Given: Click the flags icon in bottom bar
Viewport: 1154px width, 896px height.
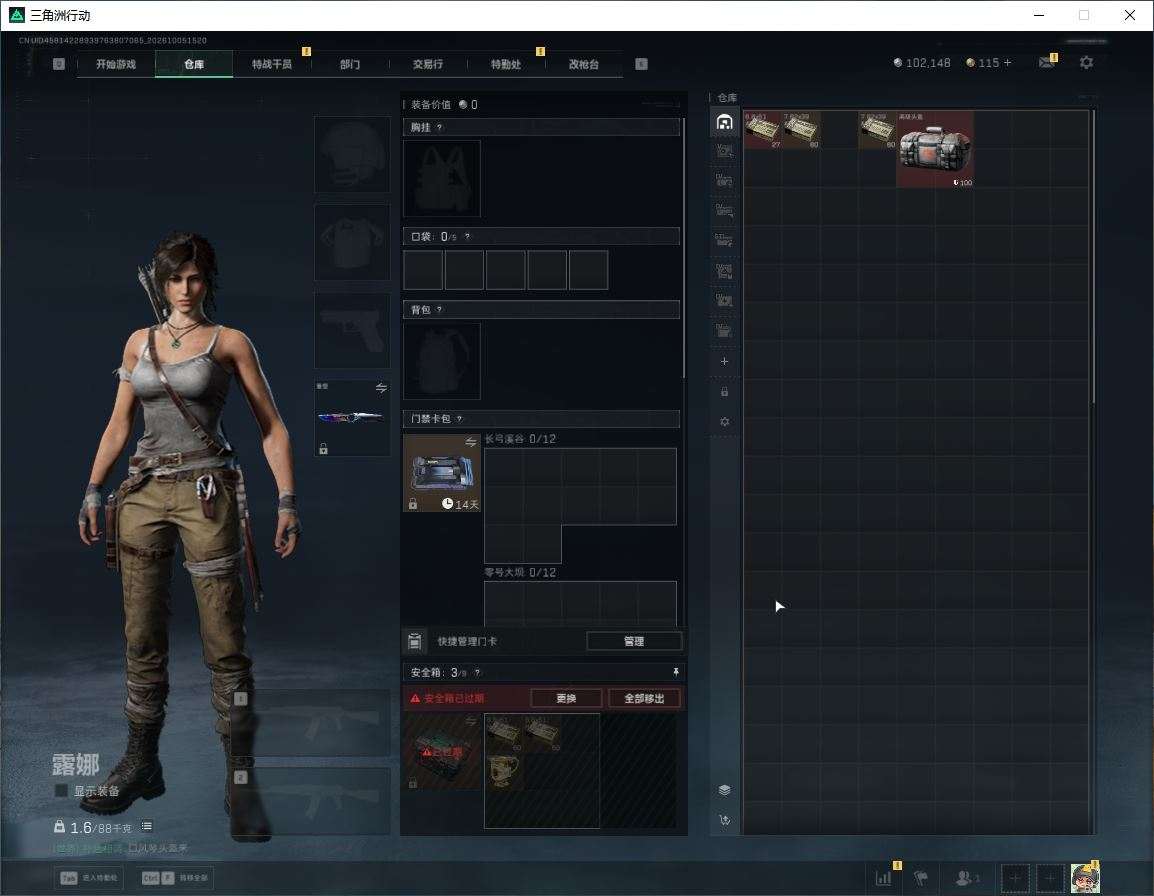Looking at the screenshot, I should (x=921, y=878).
